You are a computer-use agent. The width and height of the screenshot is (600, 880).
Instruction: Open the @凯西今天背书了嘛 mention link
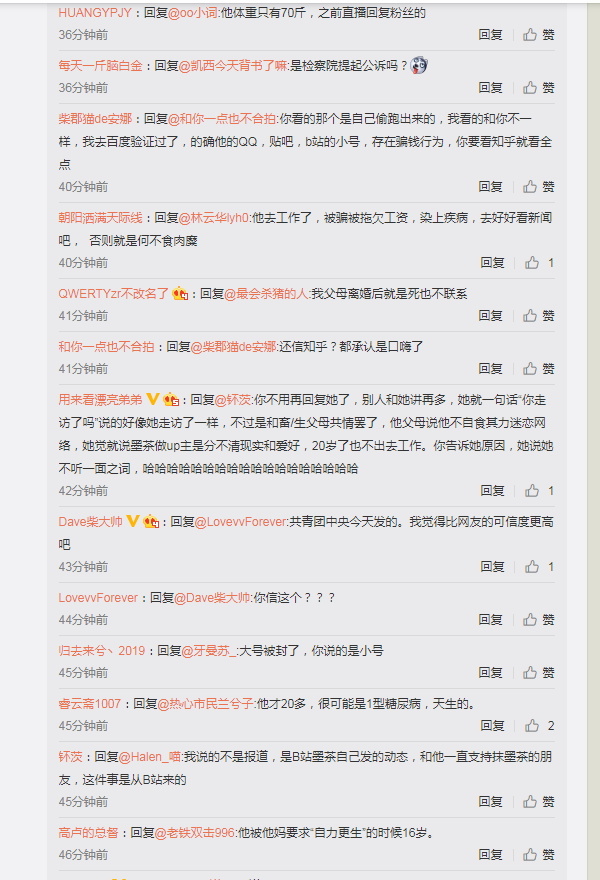click(233, 66)
